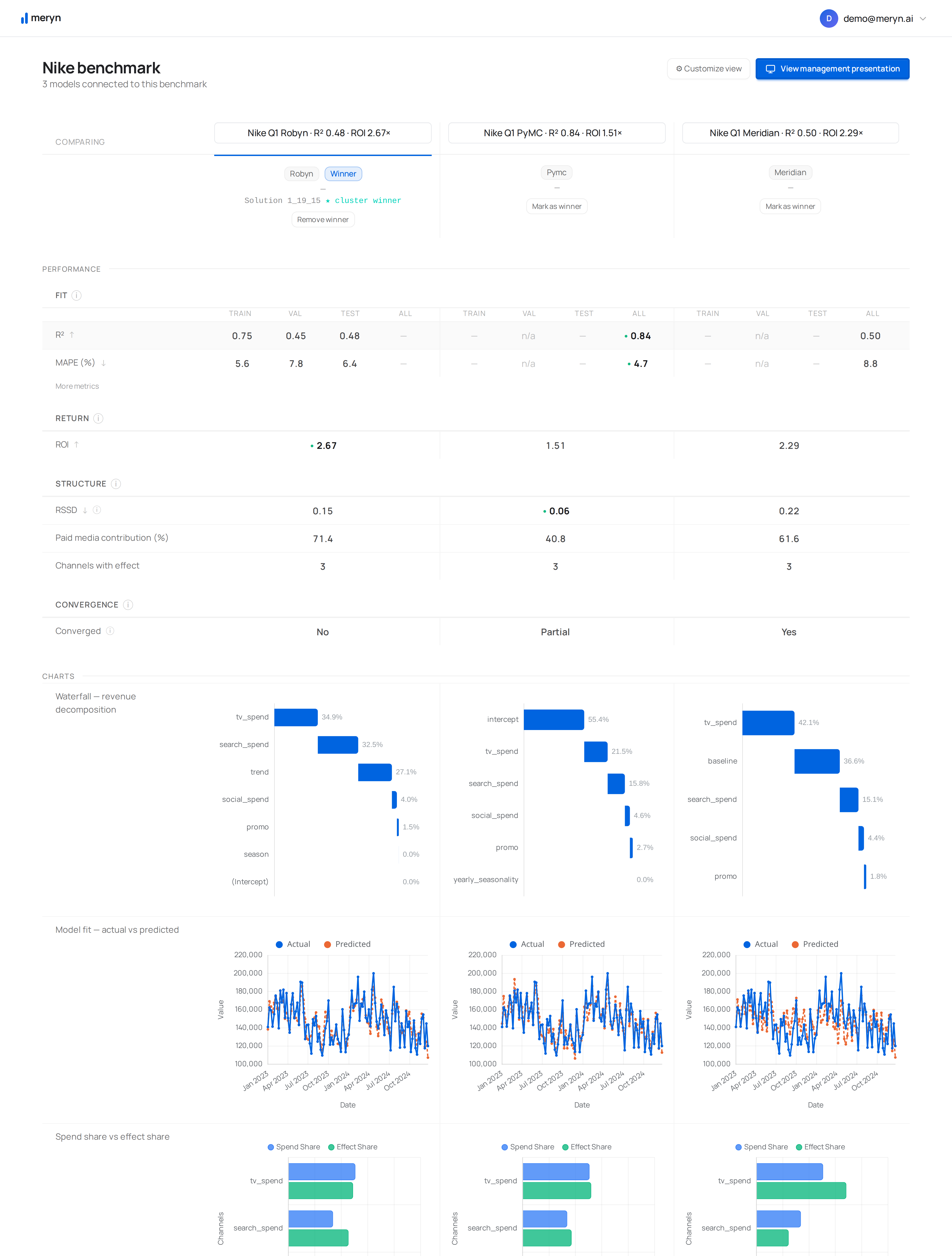Viewport: 952px width, 1256px height.
Task: Click Meridian Converged value Yes
Action: pos(789,632)
